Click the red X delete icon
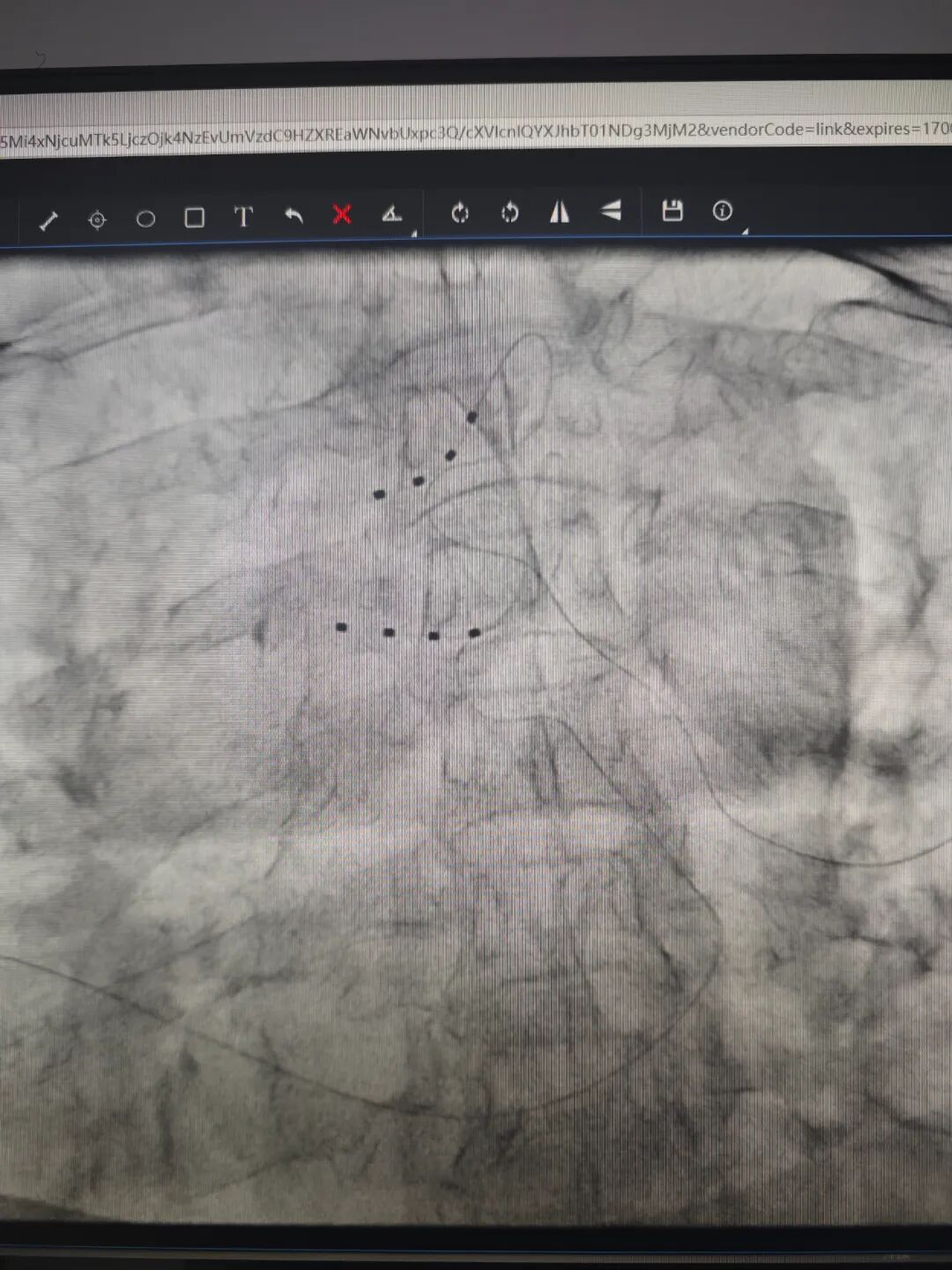 342,214
